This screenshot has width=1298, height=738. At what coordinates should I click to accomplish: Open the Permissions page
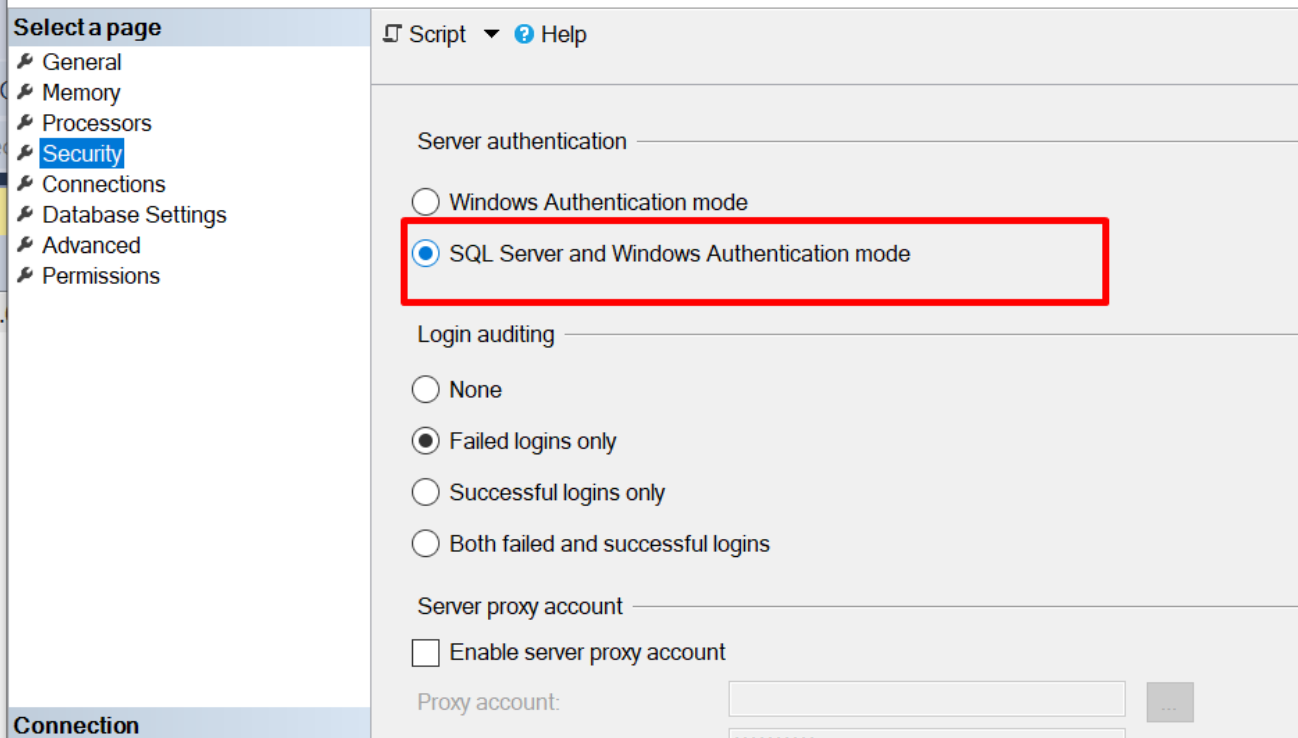[100, 276]
